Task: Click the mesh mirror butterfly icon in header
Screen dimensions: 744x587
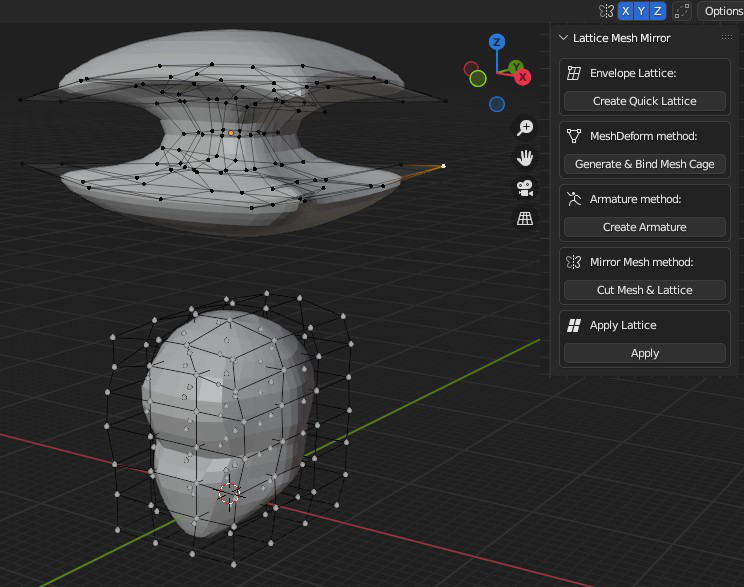Action: coord(606,11)
